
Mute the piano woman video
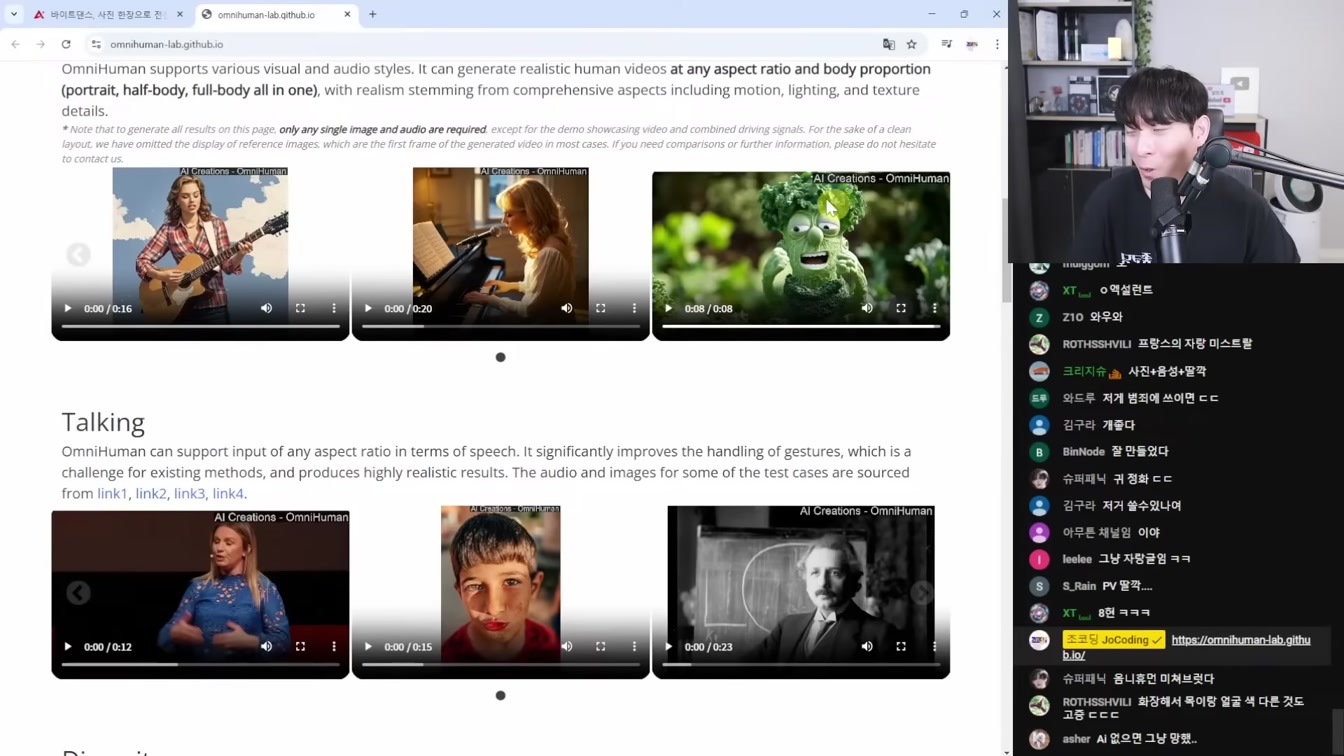567,308
